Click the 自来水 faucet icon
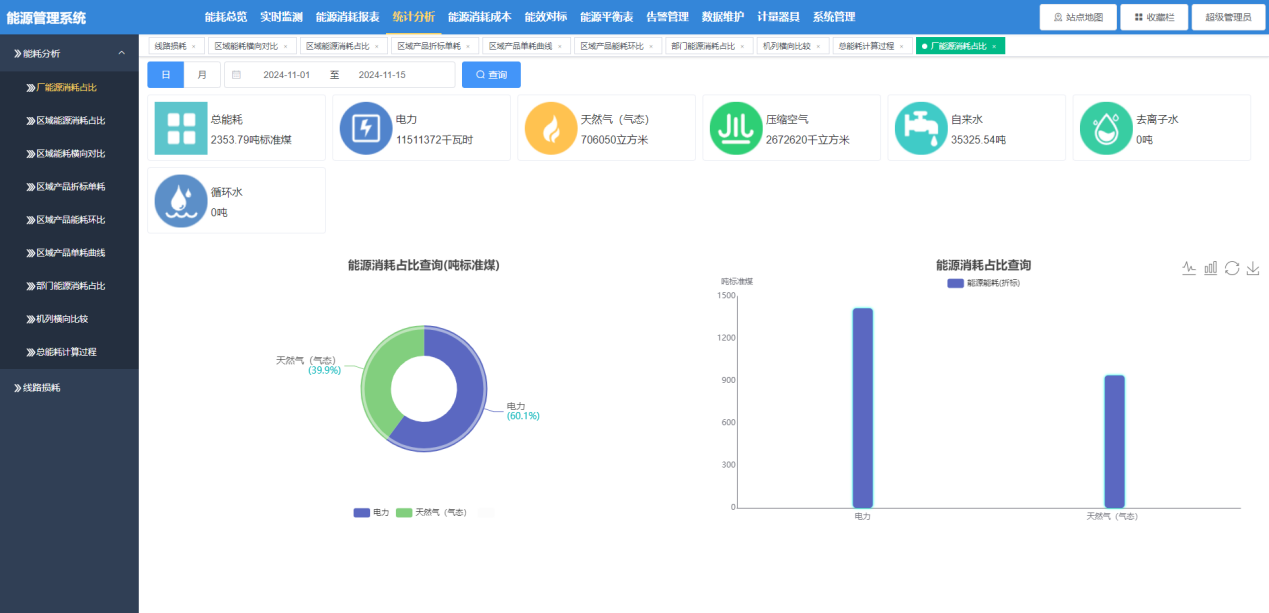The height and width of the screenshot is (613, 1269). point(921,128)
